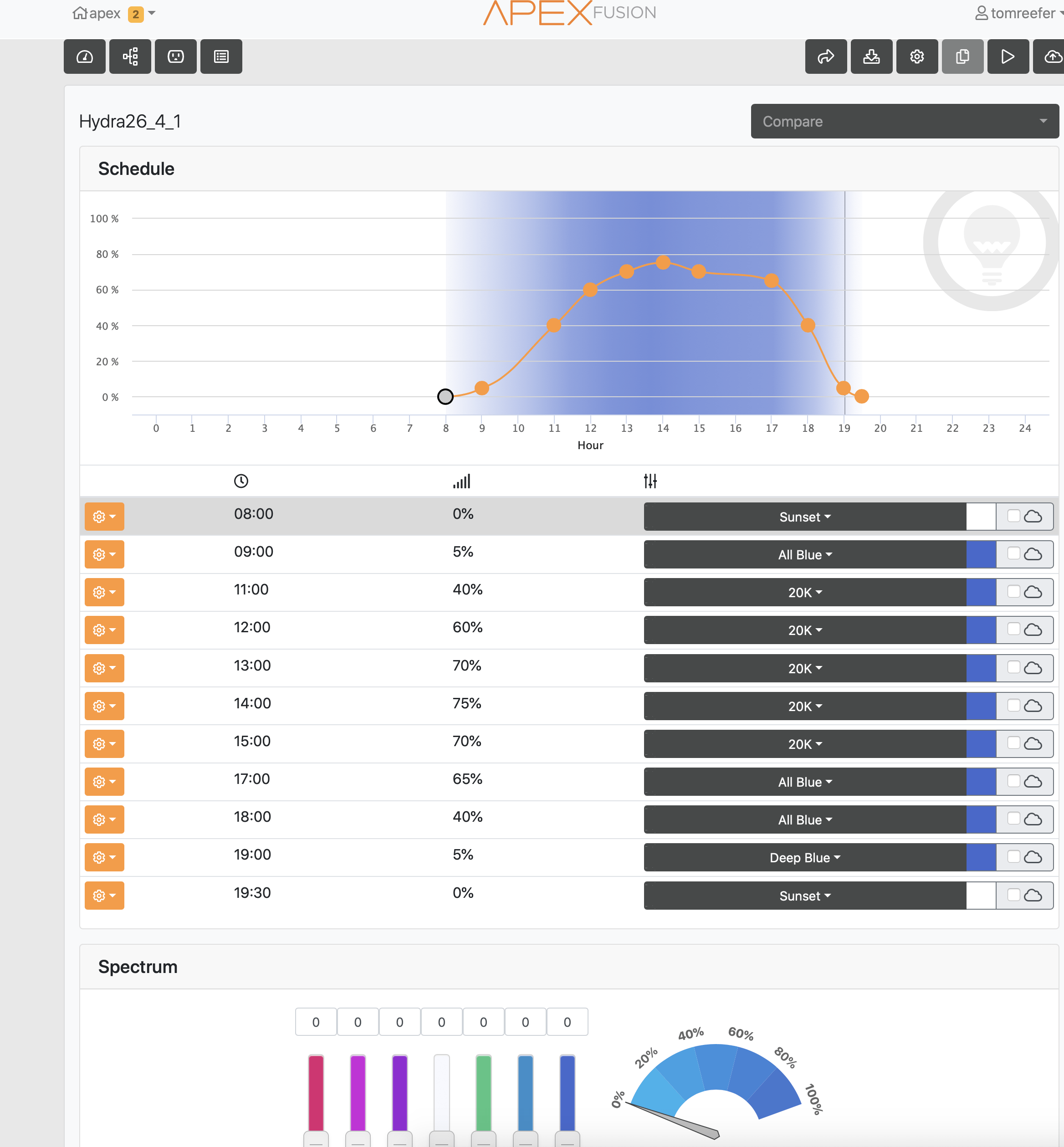
Task: Click the 75% intensity value
Action: 466,704
